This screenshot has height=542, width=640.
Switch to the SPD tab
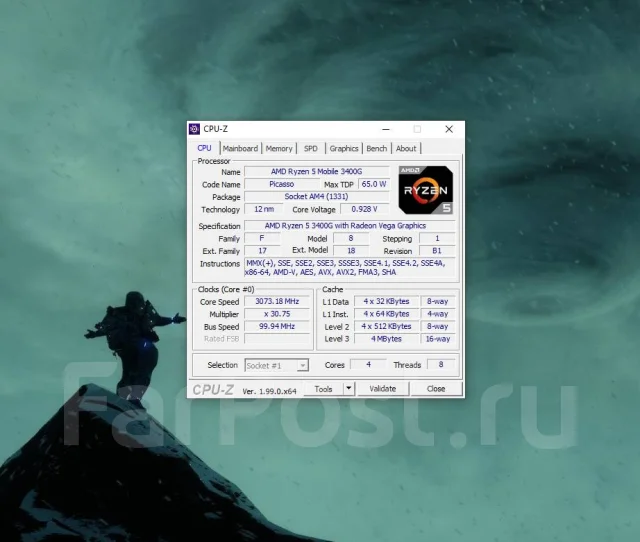click(311, 149)
